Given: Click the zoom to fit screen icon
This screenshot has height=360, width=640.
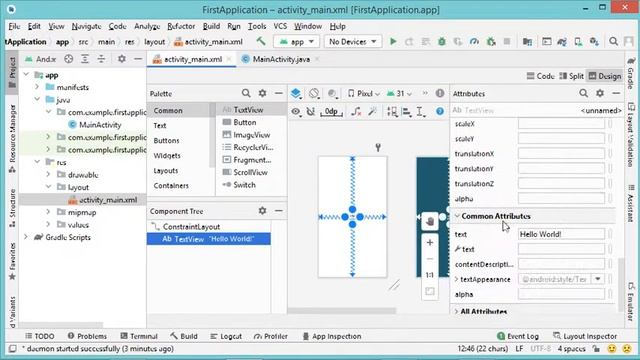Looking at the screenshot, I should point(430,291).
